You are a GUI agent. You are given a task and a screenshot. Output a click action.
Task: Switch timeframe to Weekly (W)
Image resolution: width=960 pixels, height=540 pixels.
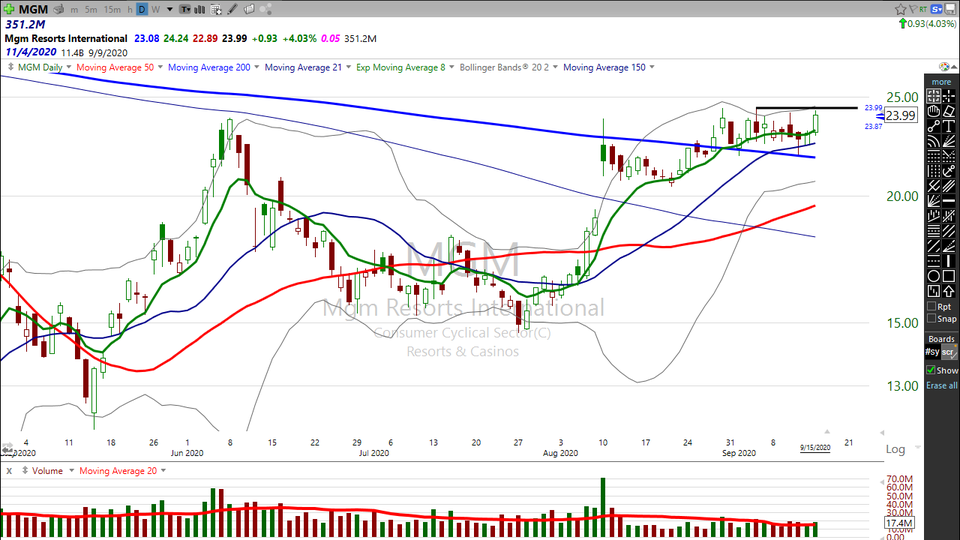(156, 9)
